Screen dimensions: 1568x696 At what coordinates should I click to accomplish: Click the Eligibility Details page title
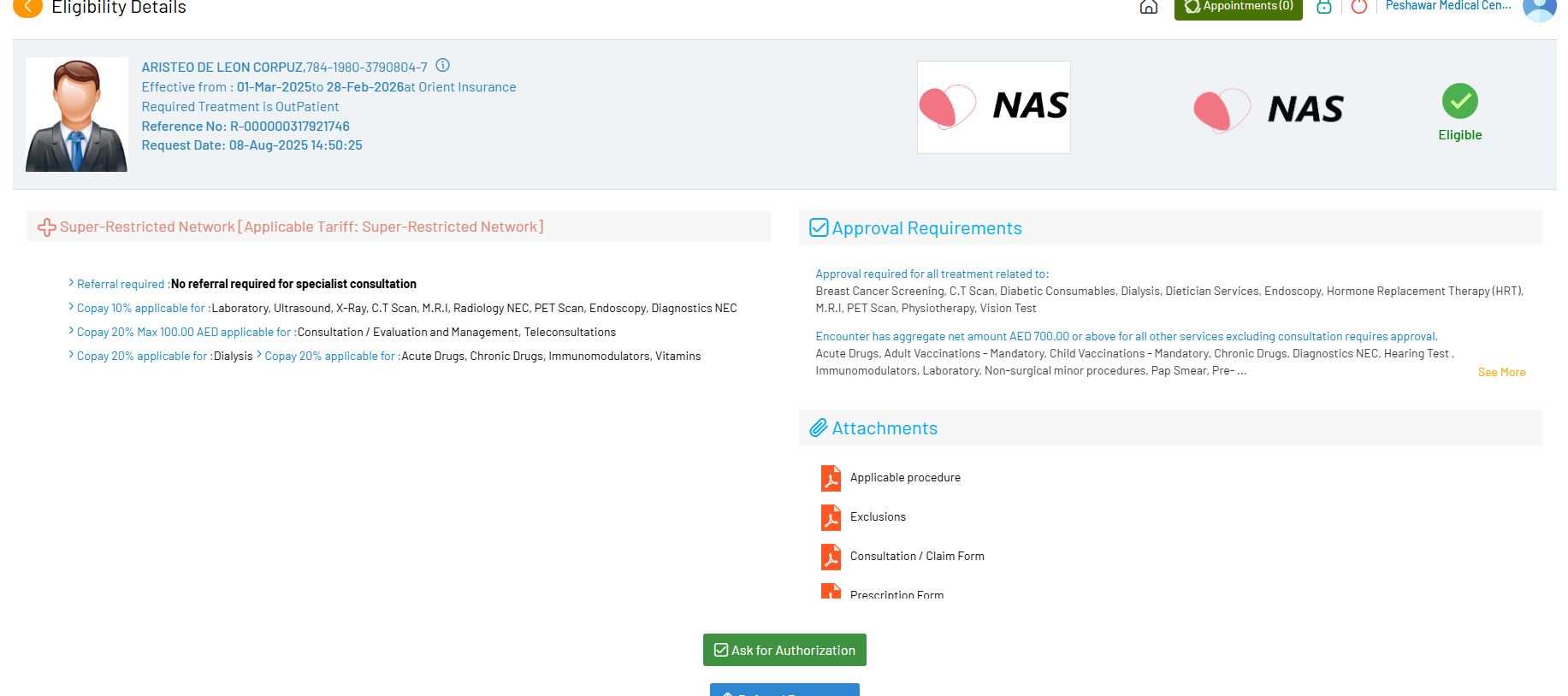119,8
